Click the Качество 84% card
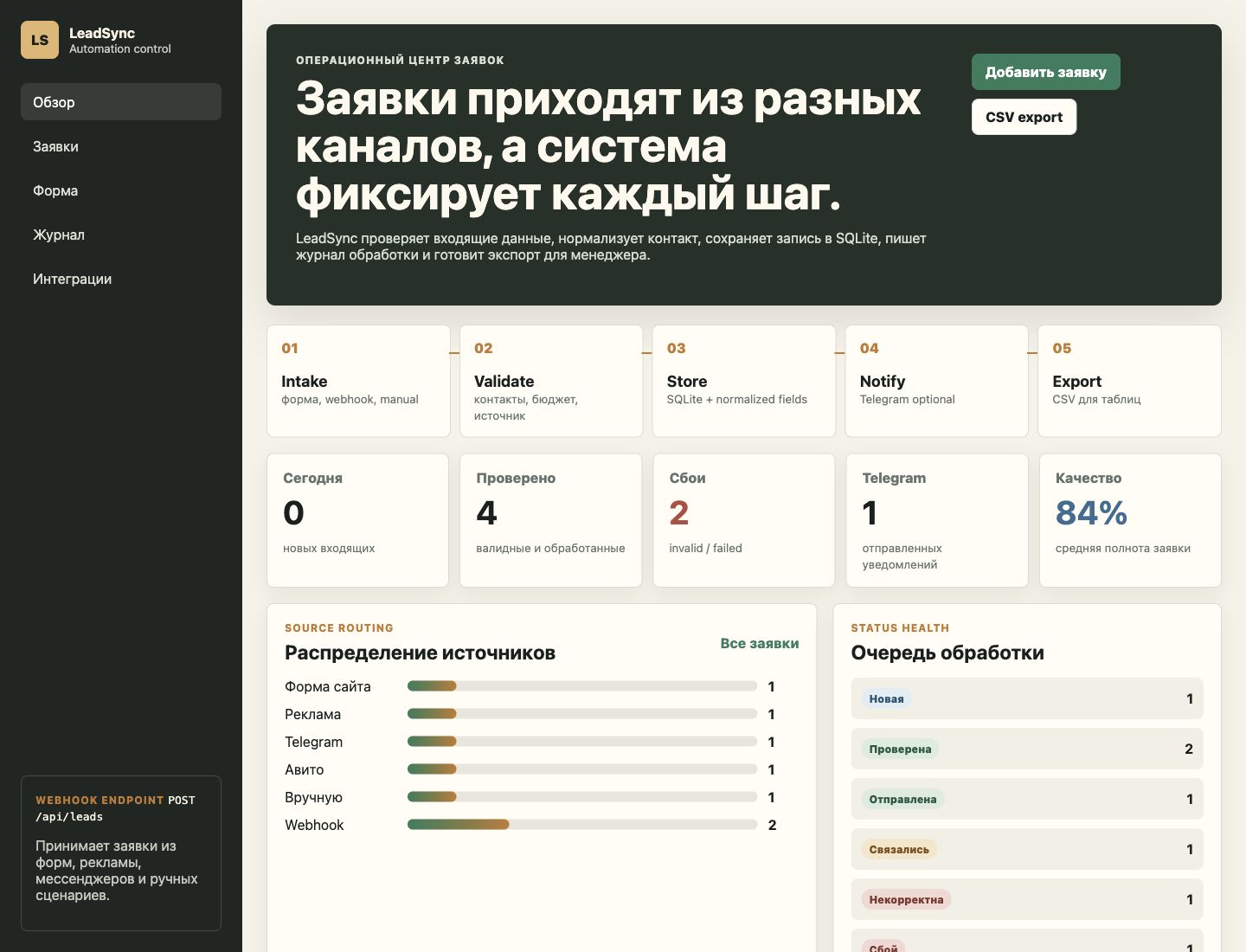Screen dimensions: 1246x952 click(1130, 520)
